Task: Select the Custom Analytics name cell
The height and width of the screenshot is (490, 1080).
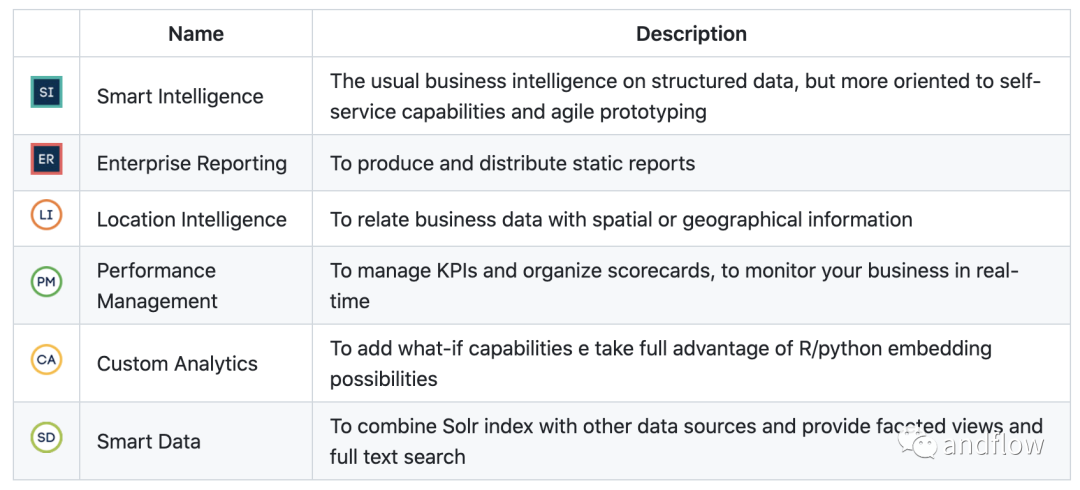Action: 177,364
